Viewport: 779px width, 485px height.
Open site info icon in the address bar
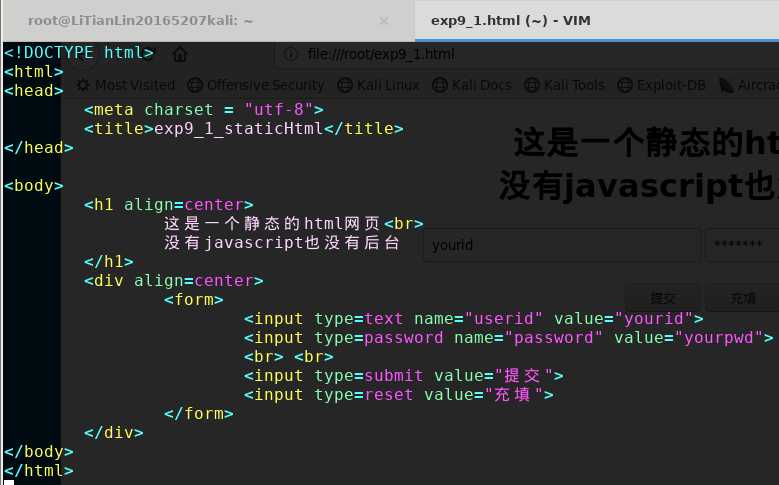pos(291,54)
